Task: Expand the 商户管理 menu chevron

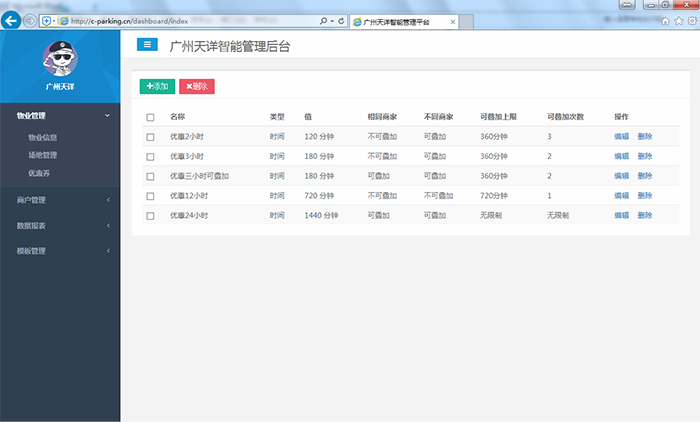Action: pos(108,200)
